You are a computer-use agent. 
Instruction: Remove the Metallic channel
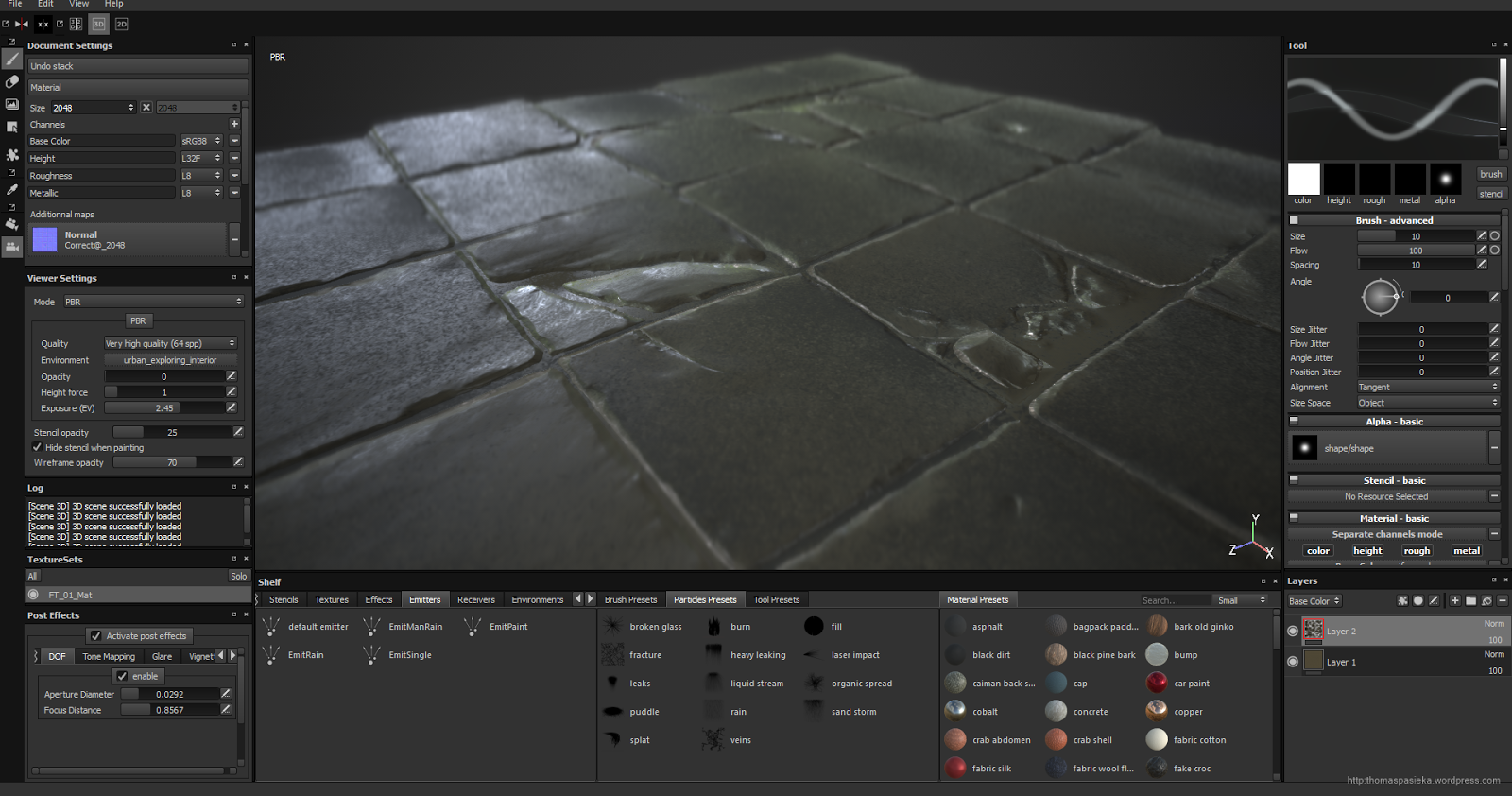(x=234, y=193)
